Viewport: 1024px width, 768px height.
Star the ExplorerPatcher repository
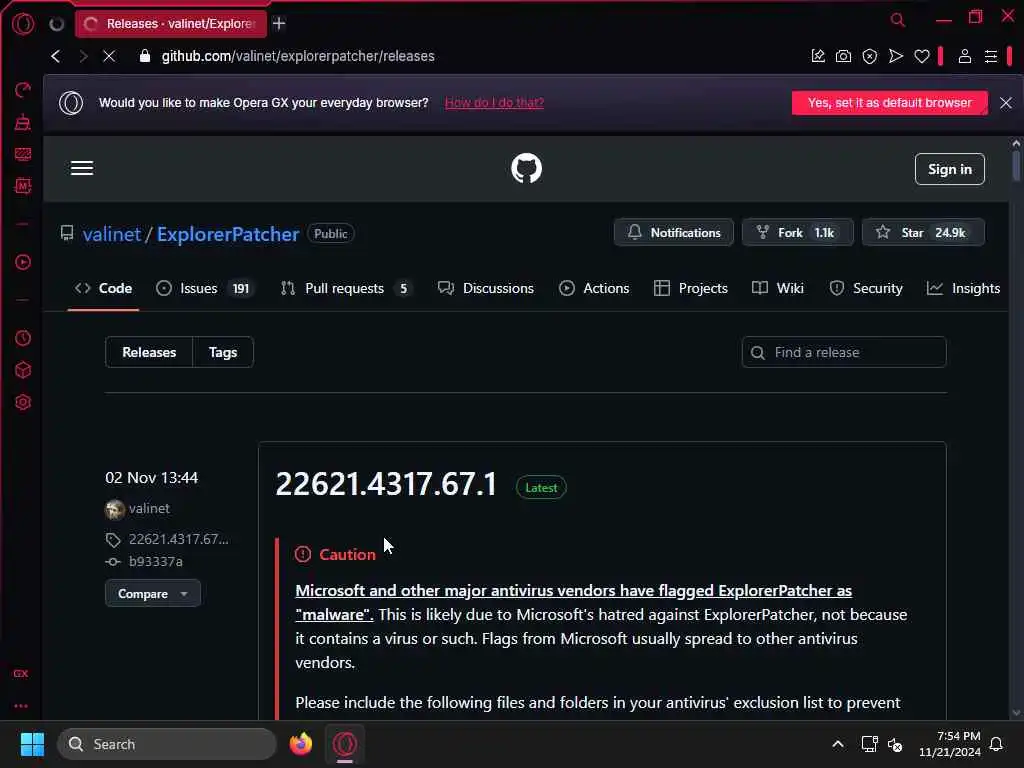pos(923,232)
